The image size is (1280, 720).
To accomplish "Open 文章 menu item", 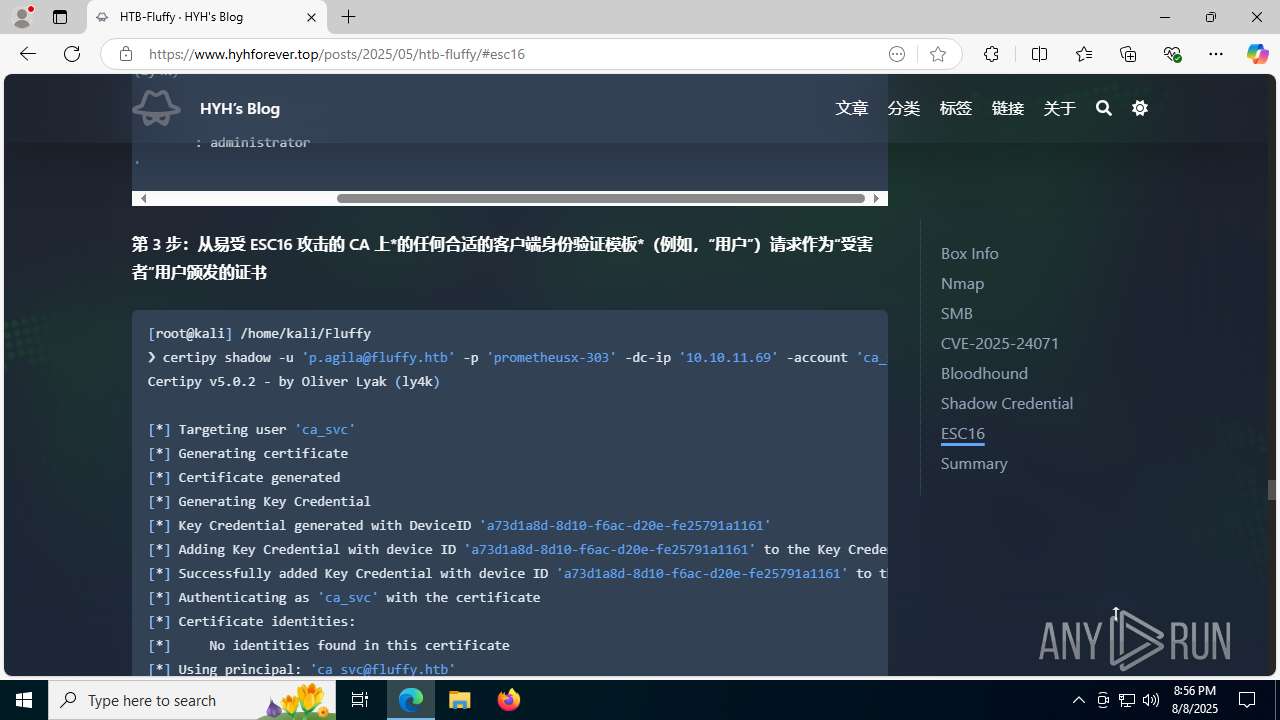I will coord(852,108).
